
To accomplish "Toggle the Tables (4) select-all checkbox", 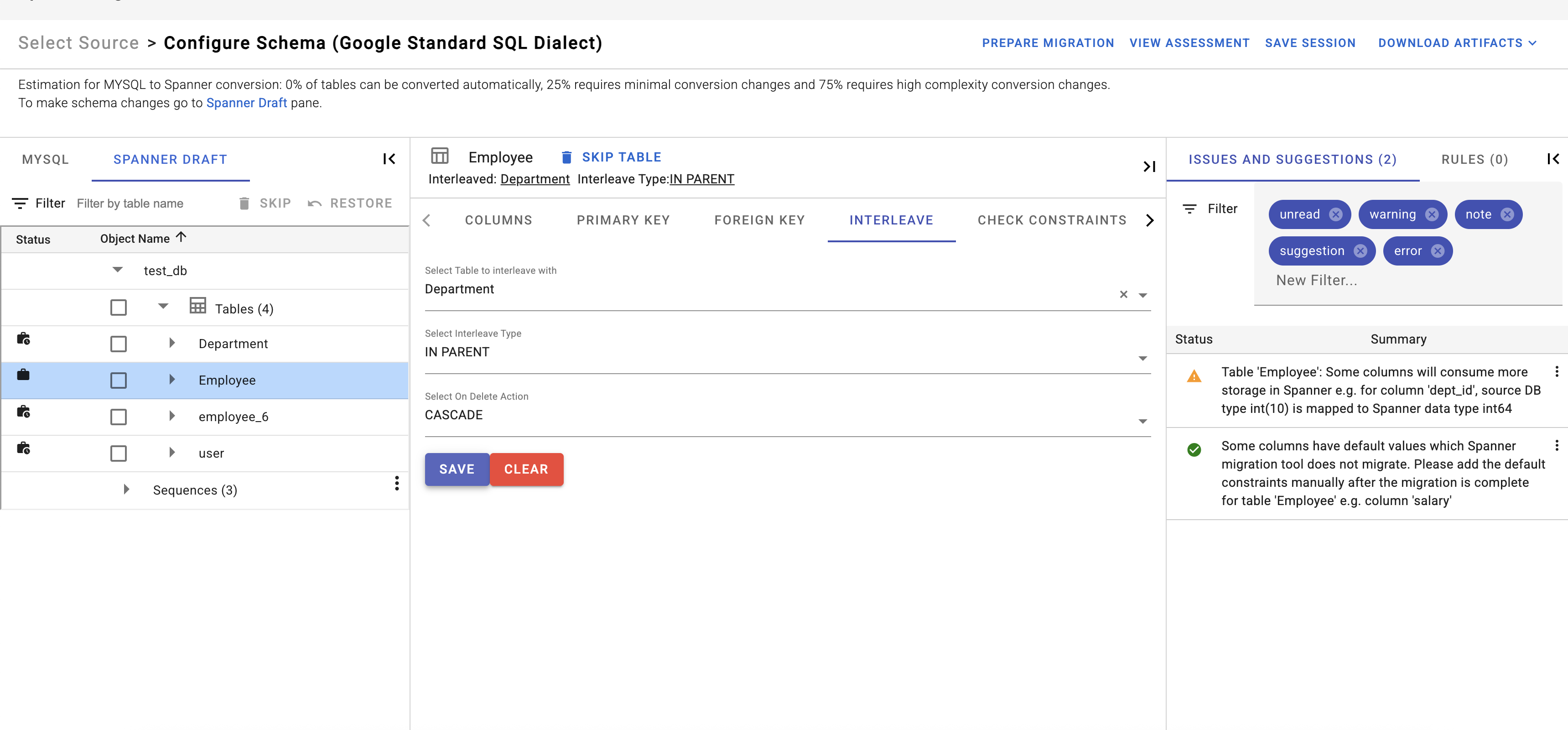I will point(118,308).
